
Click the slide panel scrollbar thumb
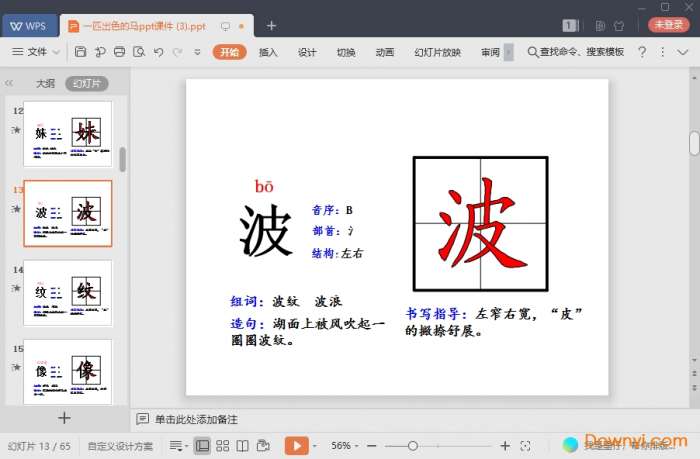point(123,159)
